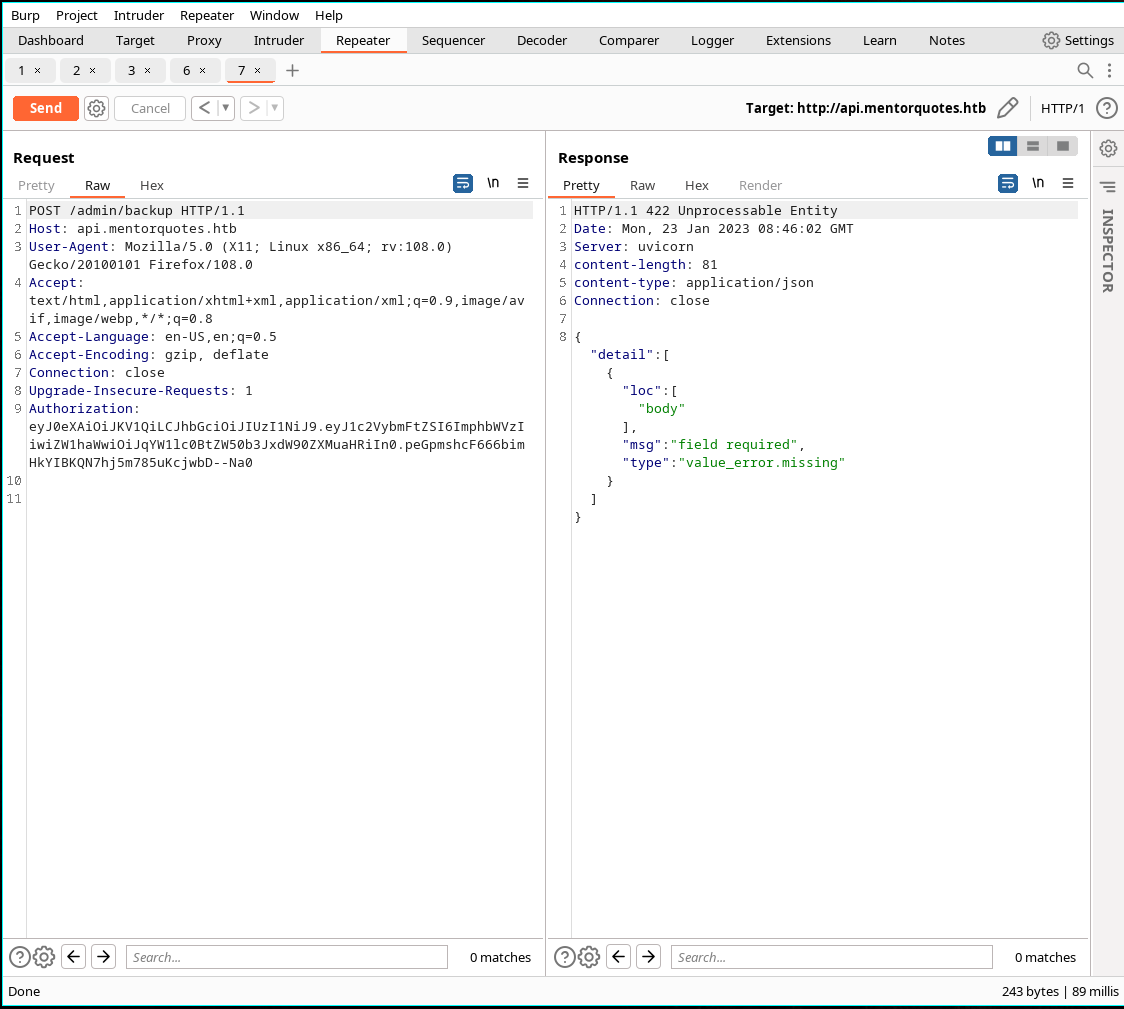Select response Hex view tab

[x=696, y=186]
